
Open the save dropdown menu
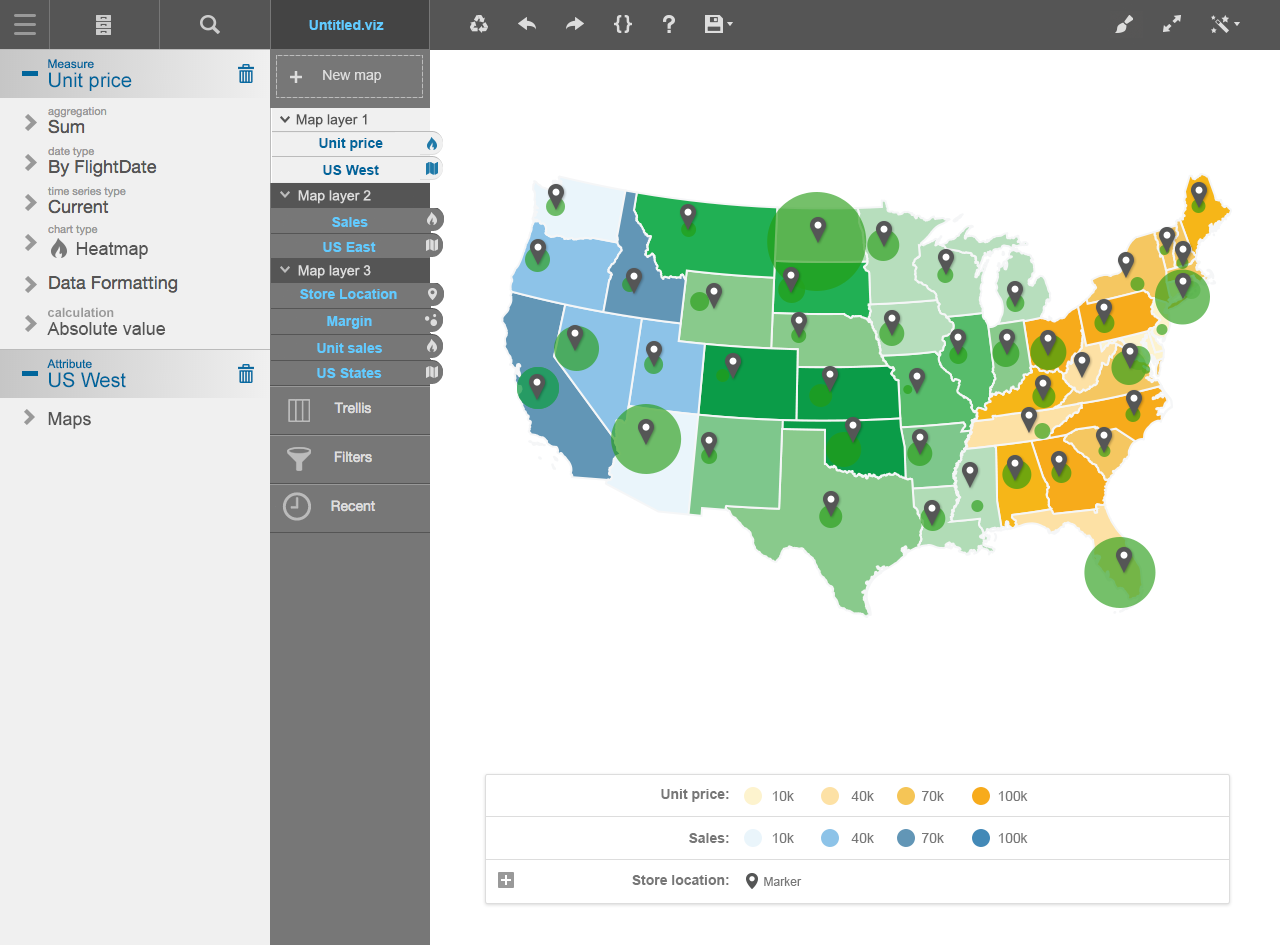tap(718, 24)
